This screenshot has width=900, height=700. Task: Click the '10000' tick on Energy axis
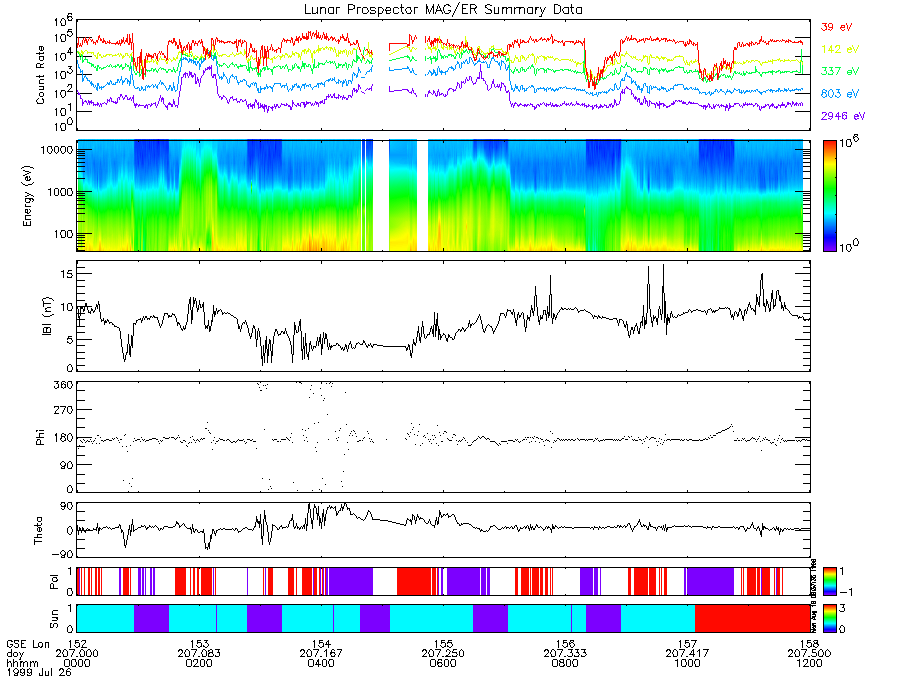(59, 150)
